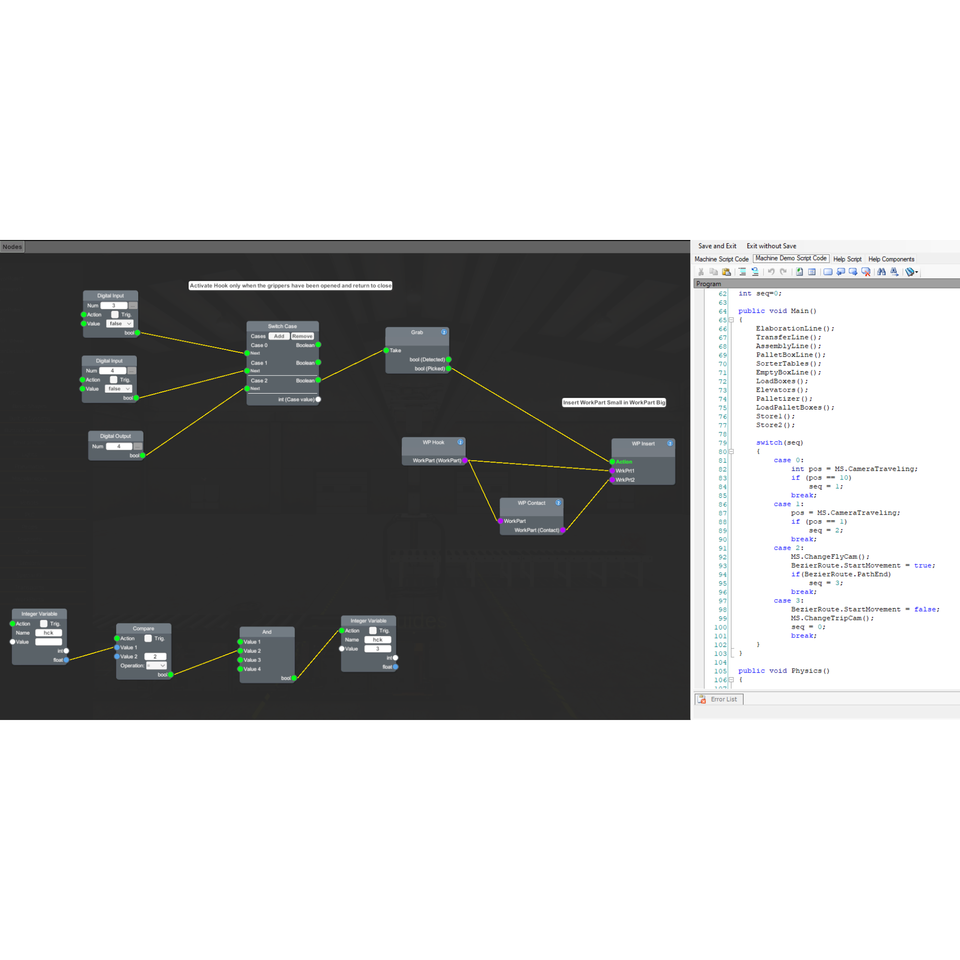This screenshot has height=960, width=960.
Task: Open Value dropdown on Digital Input 4 node
Action: pyautogui.click(x=118, y=389)
